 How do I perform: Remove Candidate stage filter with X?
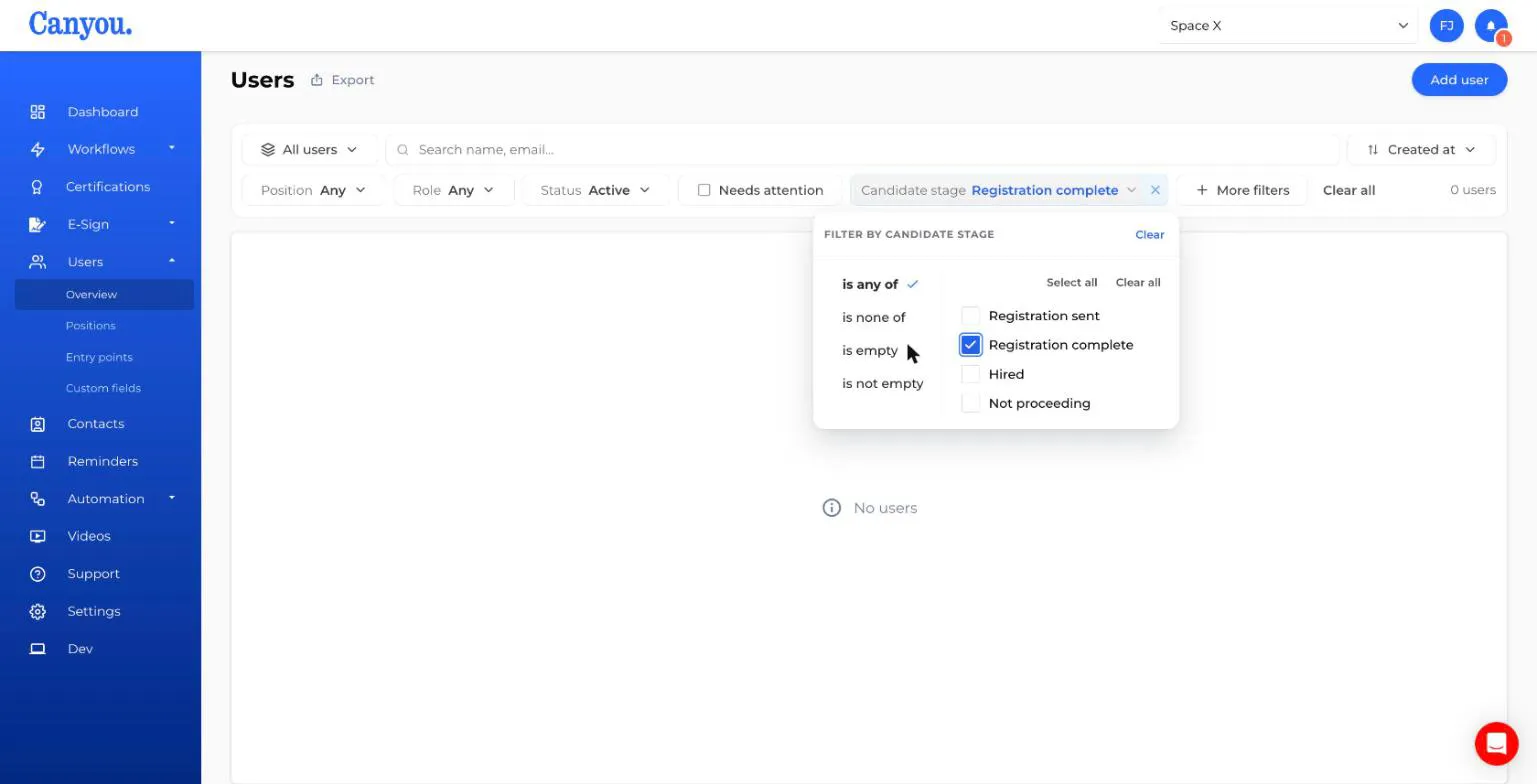(x=1155, y=190)
